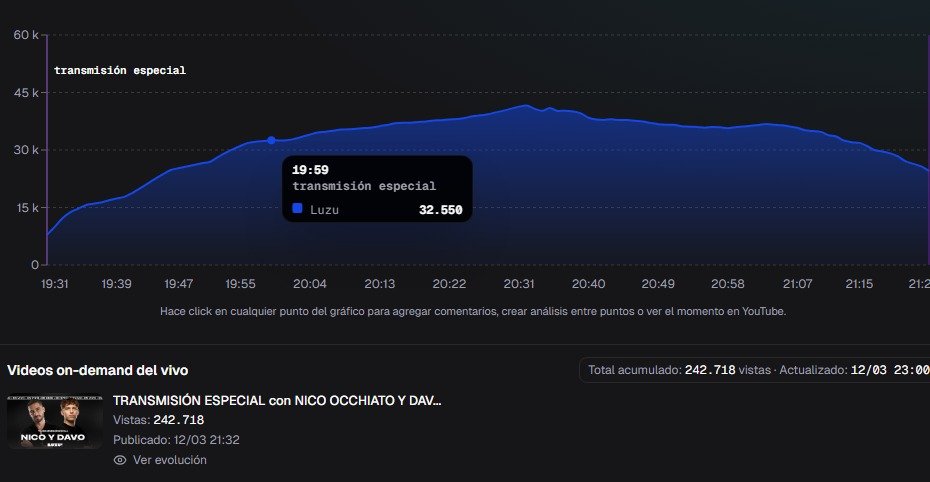Click the 60 k label on the vertical axis

point(26,35)
